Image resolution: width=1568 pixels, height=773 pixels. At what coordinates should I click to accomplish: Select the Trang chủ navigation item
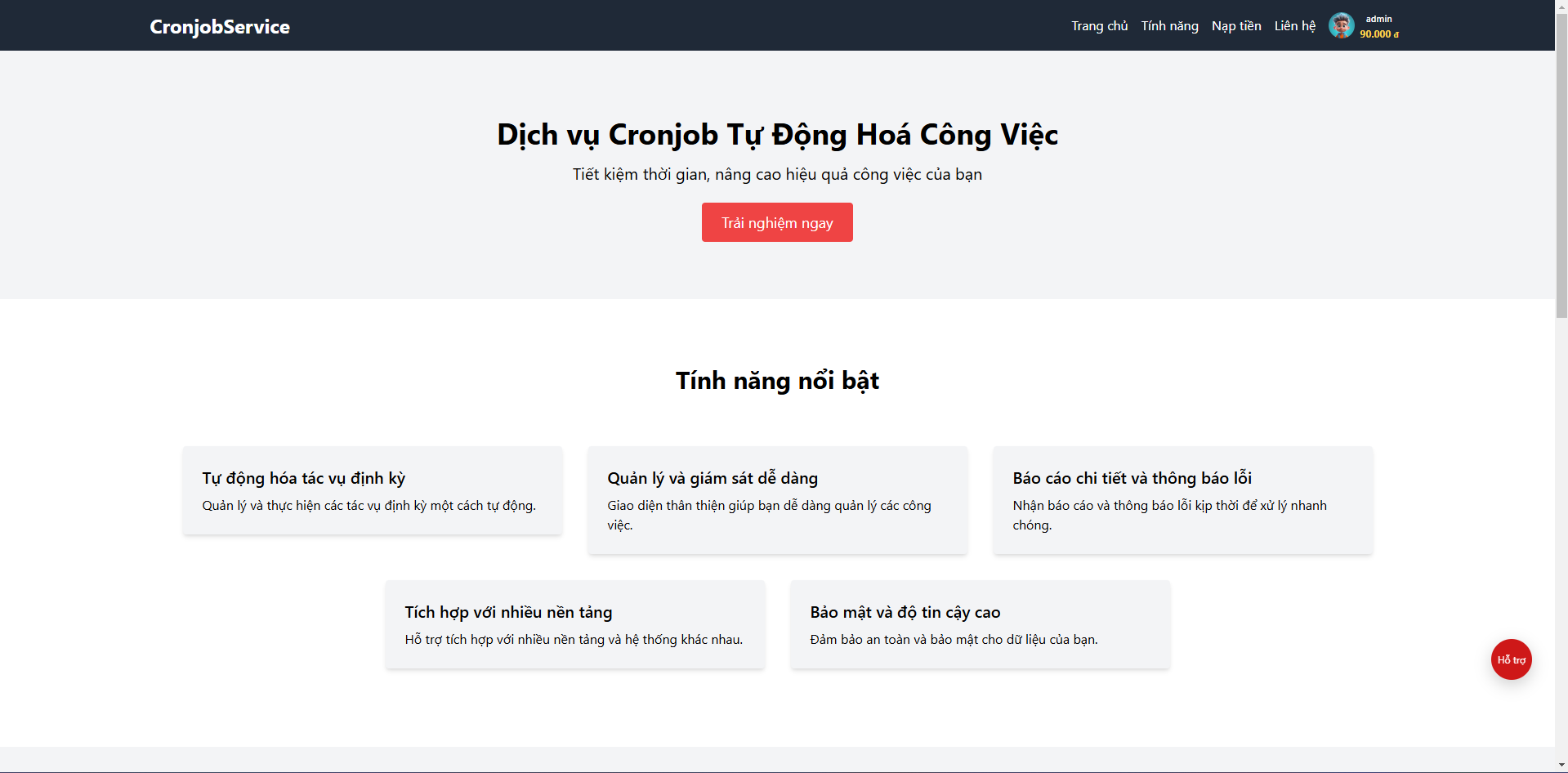point(1099,25)
